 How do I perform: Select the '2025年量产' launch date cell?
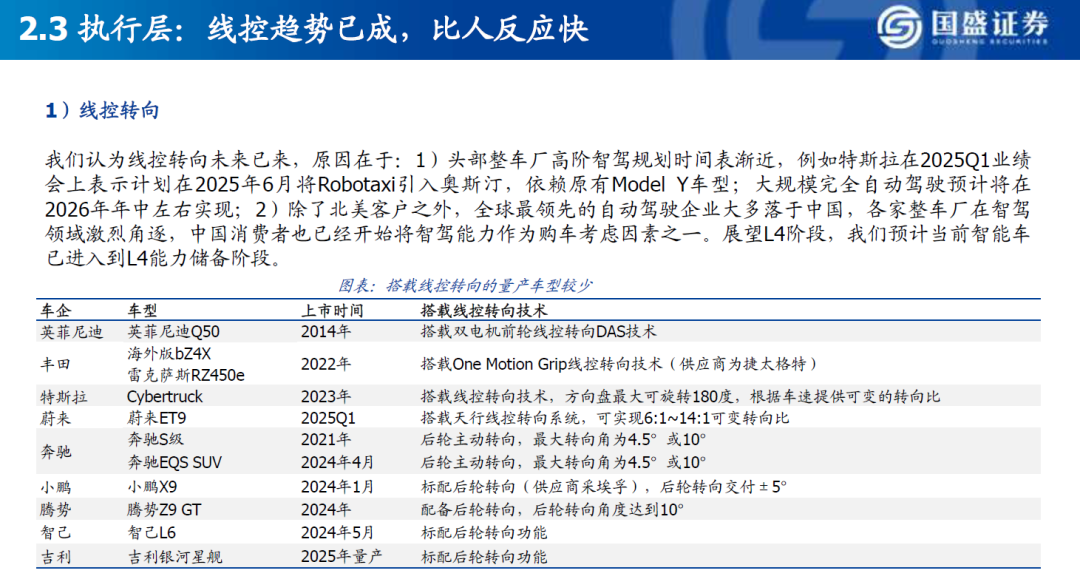[342, 557]
